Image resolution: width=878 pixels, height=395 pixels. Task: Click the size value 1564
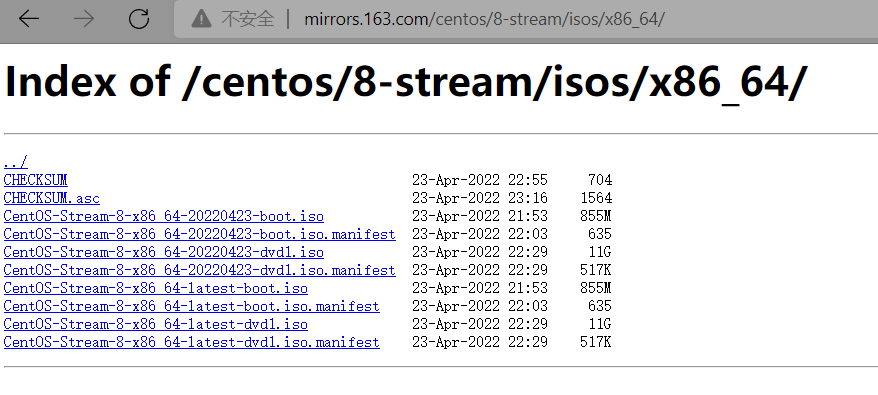click(x=596, y=198)
